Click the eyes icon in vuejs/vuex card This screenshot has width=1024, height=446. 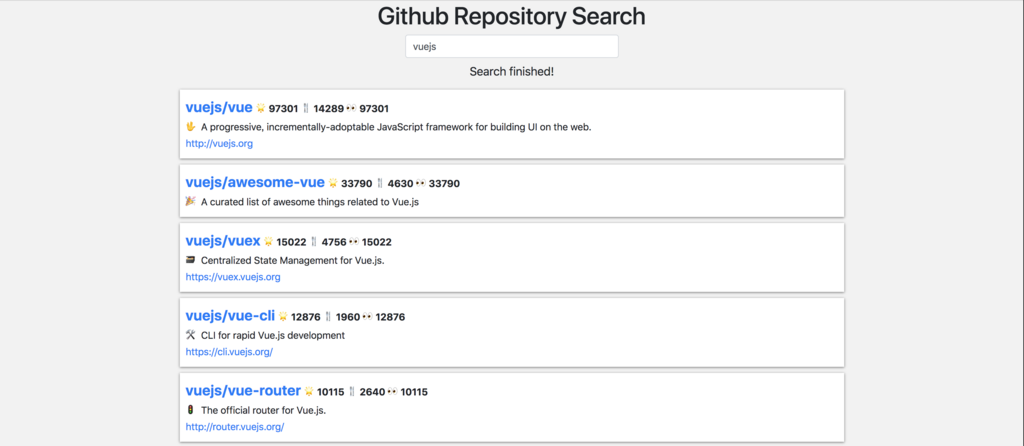(354, 242)
